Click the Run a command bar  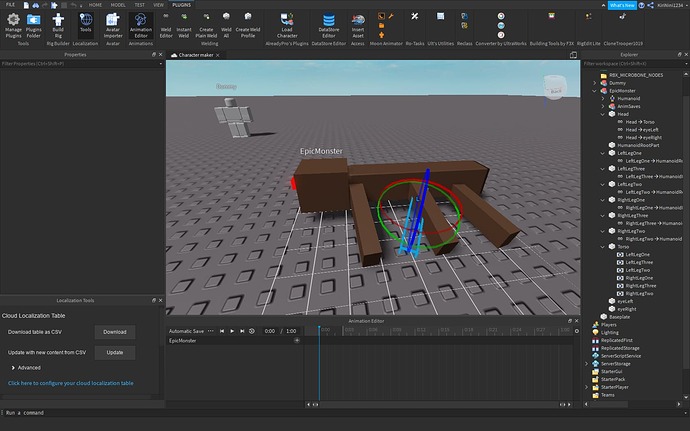point(345,413)
